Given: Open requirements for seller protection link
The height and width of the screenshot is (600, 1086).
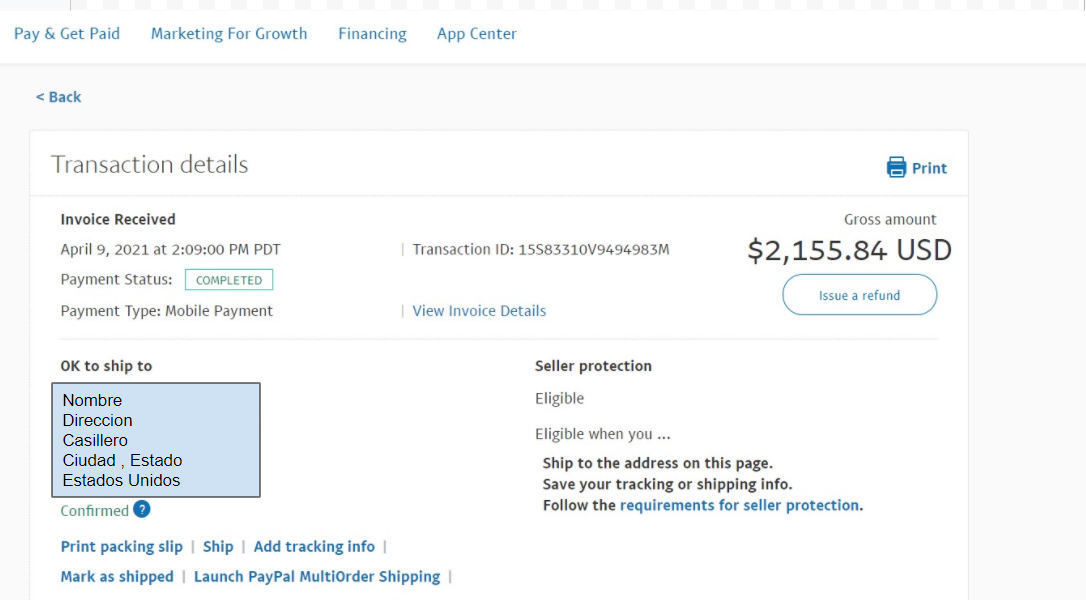Looking at the screenshot, I should 739,505.
